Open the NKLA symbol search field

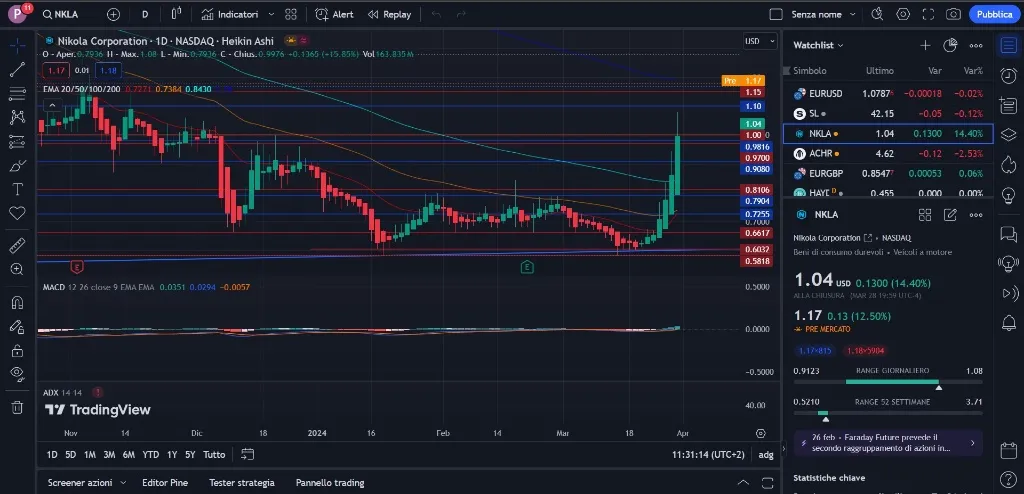click(61, 14)
